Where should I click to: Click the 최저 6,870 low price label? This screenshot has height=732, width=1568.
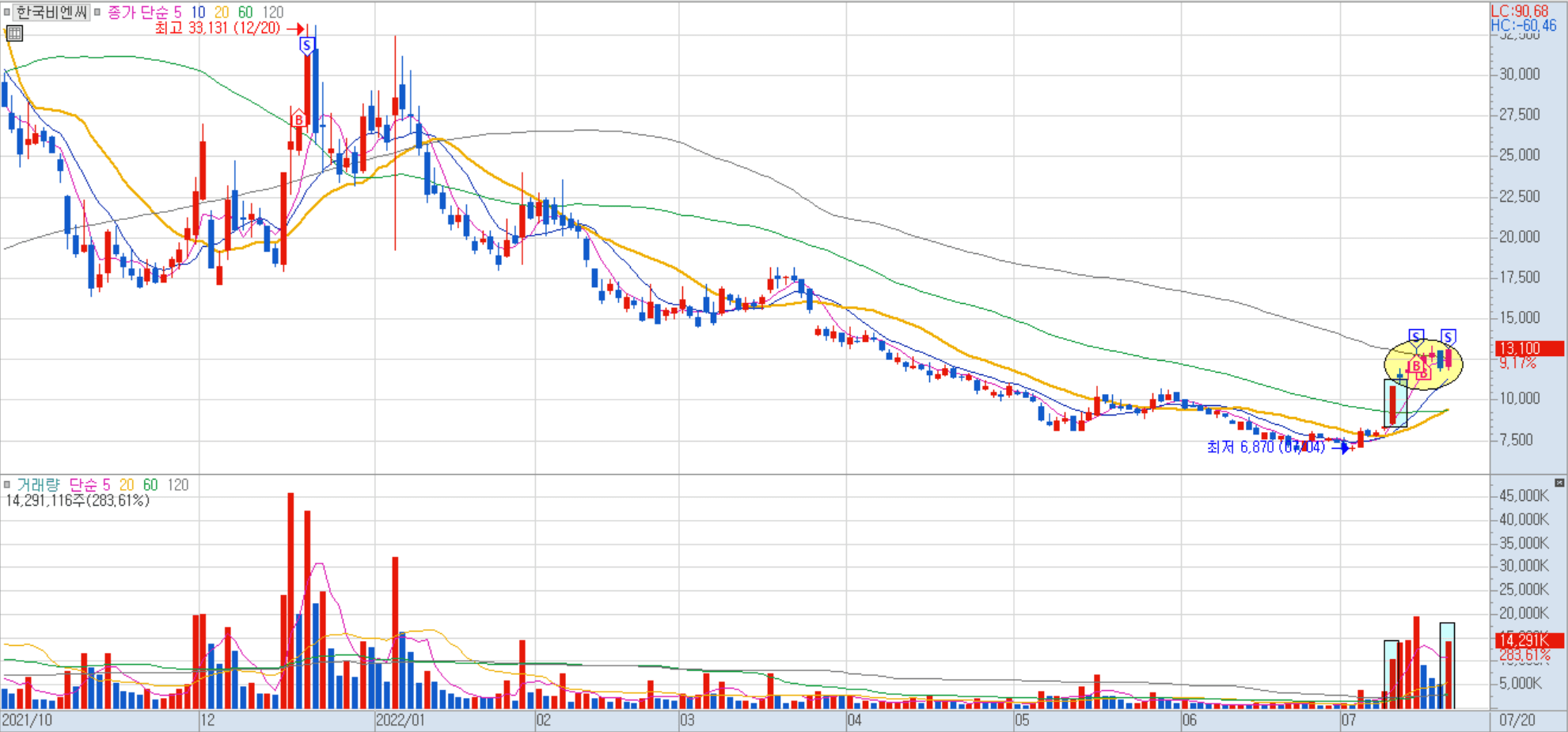point(1266,447)
